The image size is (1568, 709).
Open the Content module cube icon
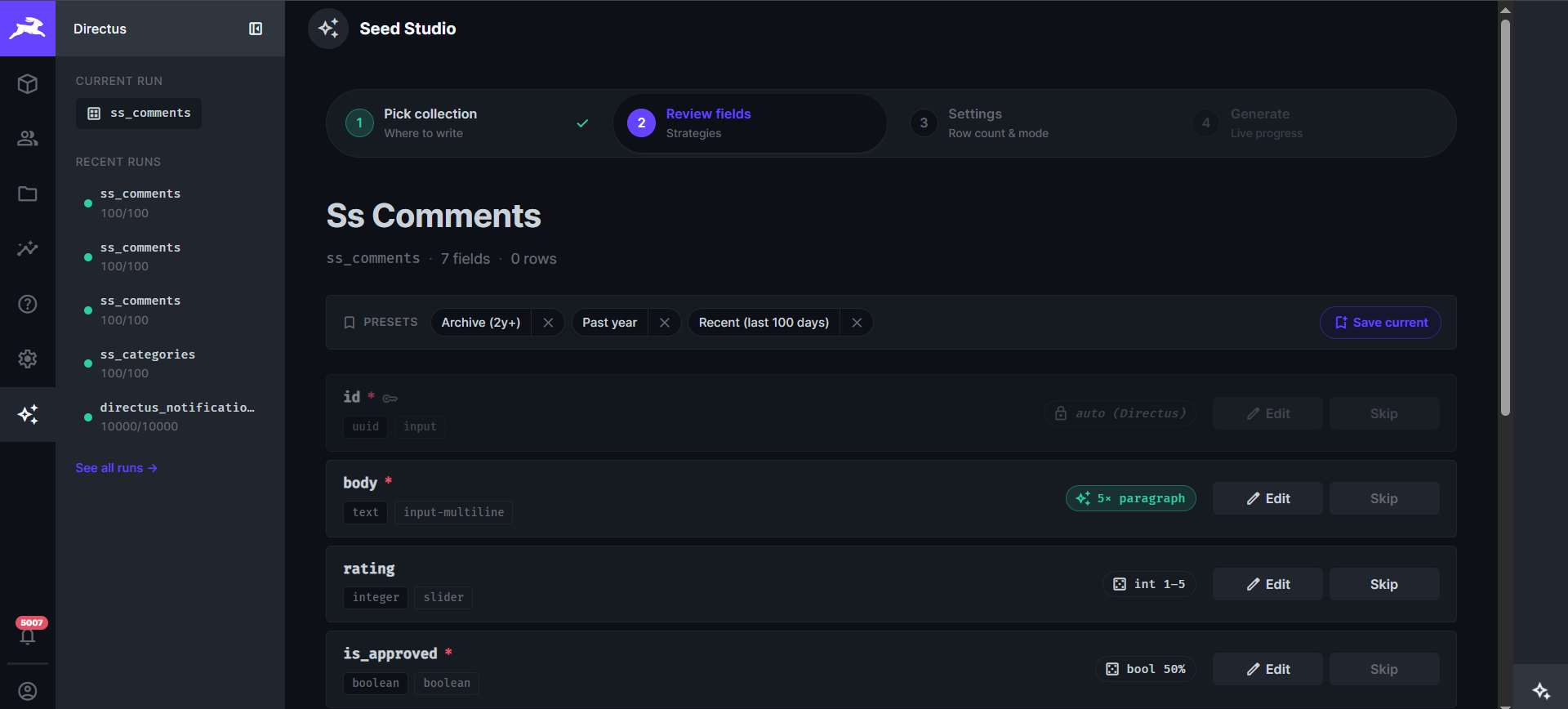[x=28, y=84]
